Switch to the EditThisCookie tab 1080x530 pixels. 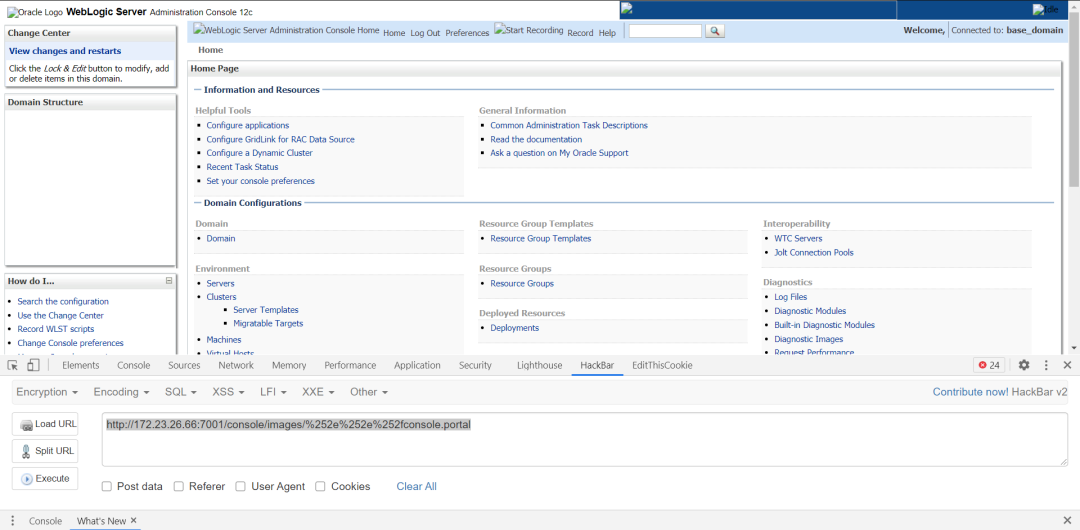[662, 365]
